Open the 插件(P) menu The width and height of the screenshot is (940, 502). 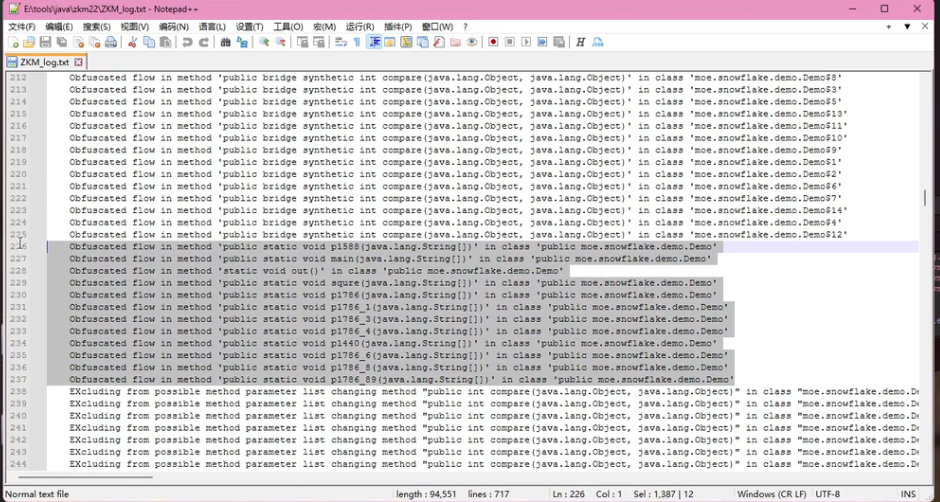point(397,27)
